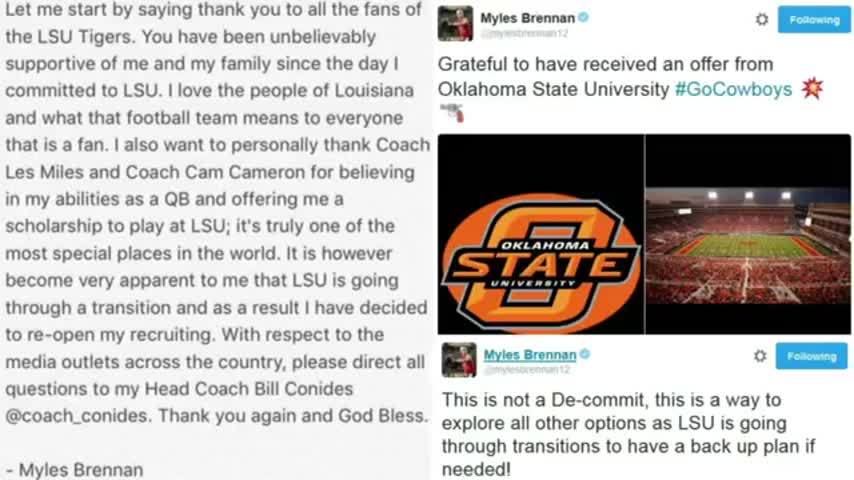The image size is (854, 480).
Task: Click the top tweet's @handle under the name
Action: 524,33
